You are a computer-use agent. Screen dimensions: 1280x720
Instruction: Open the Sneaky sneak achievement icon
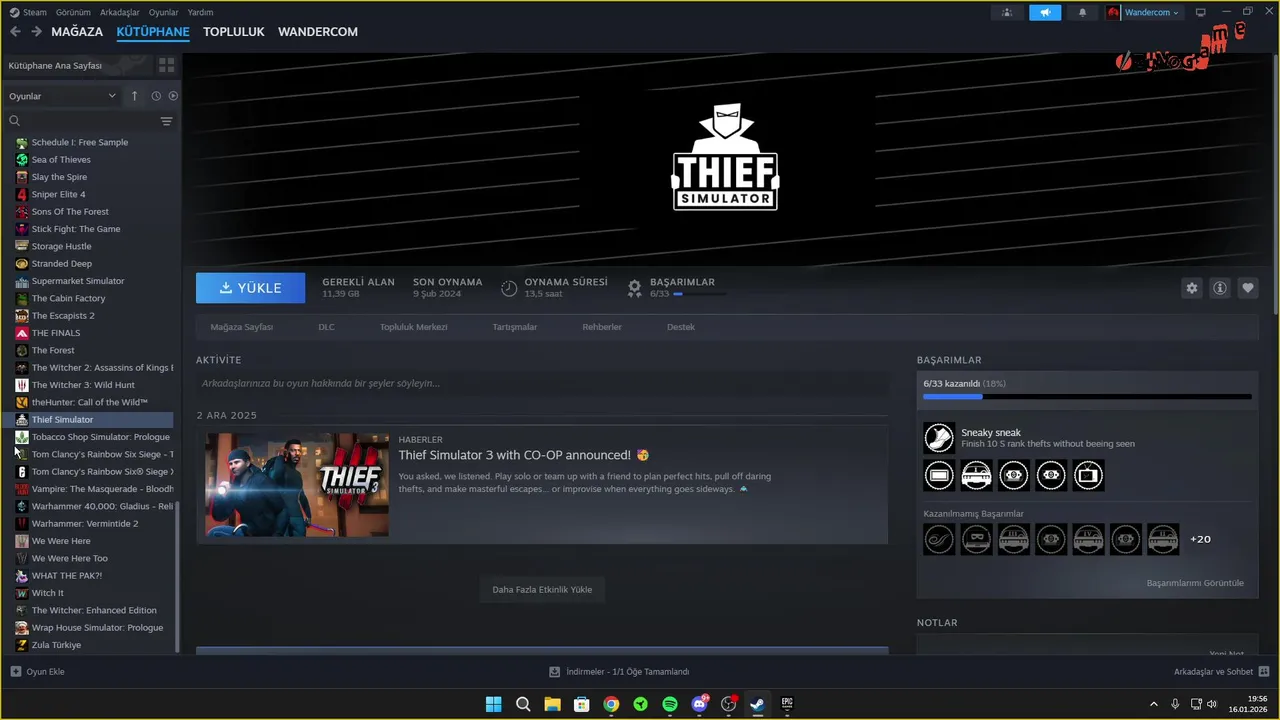click(939, 438)
